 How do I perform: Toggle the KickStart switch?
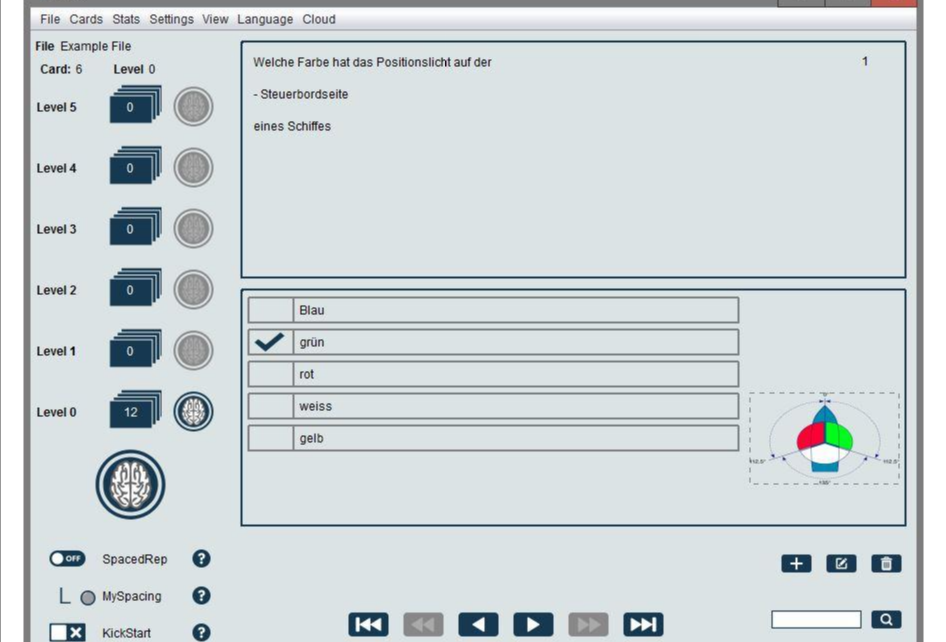[68, 632]
